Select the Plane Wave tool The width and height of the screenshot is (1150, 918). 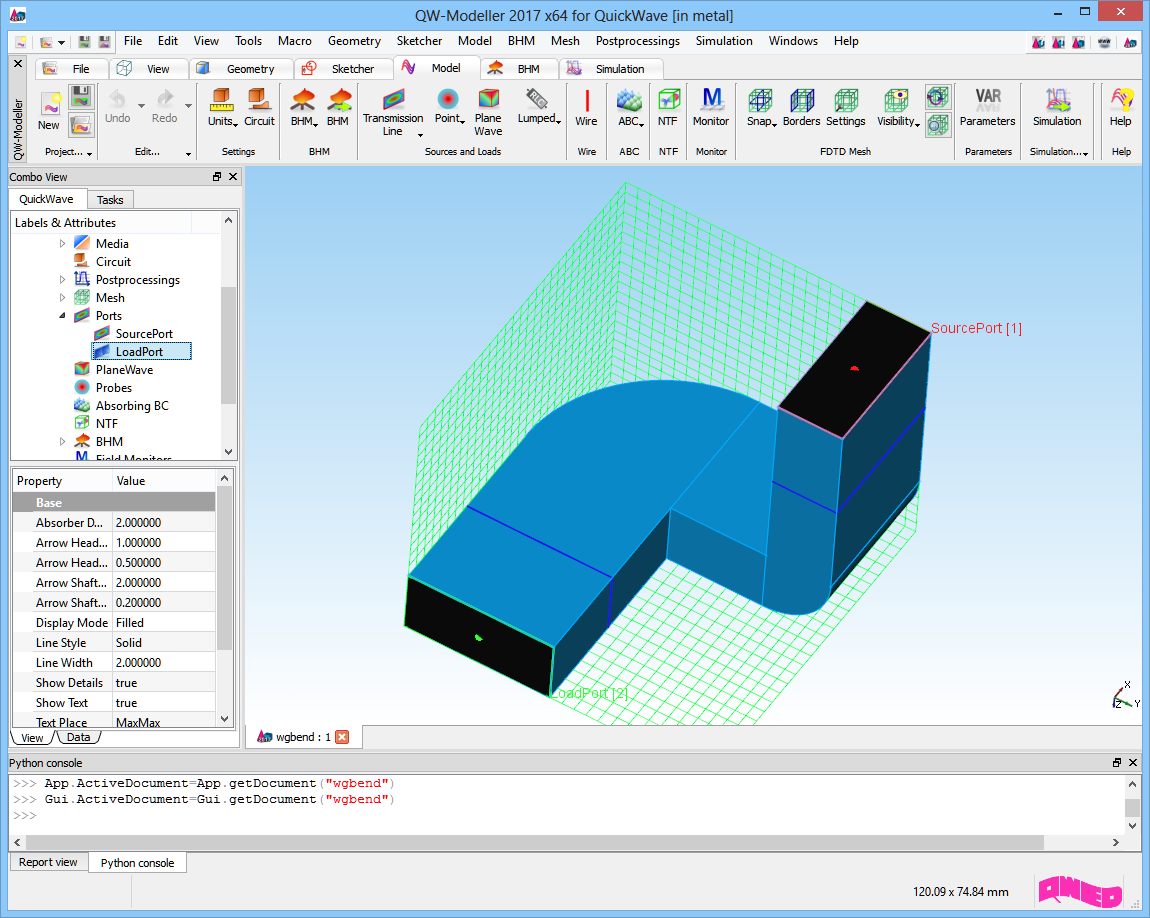(488, 99)
